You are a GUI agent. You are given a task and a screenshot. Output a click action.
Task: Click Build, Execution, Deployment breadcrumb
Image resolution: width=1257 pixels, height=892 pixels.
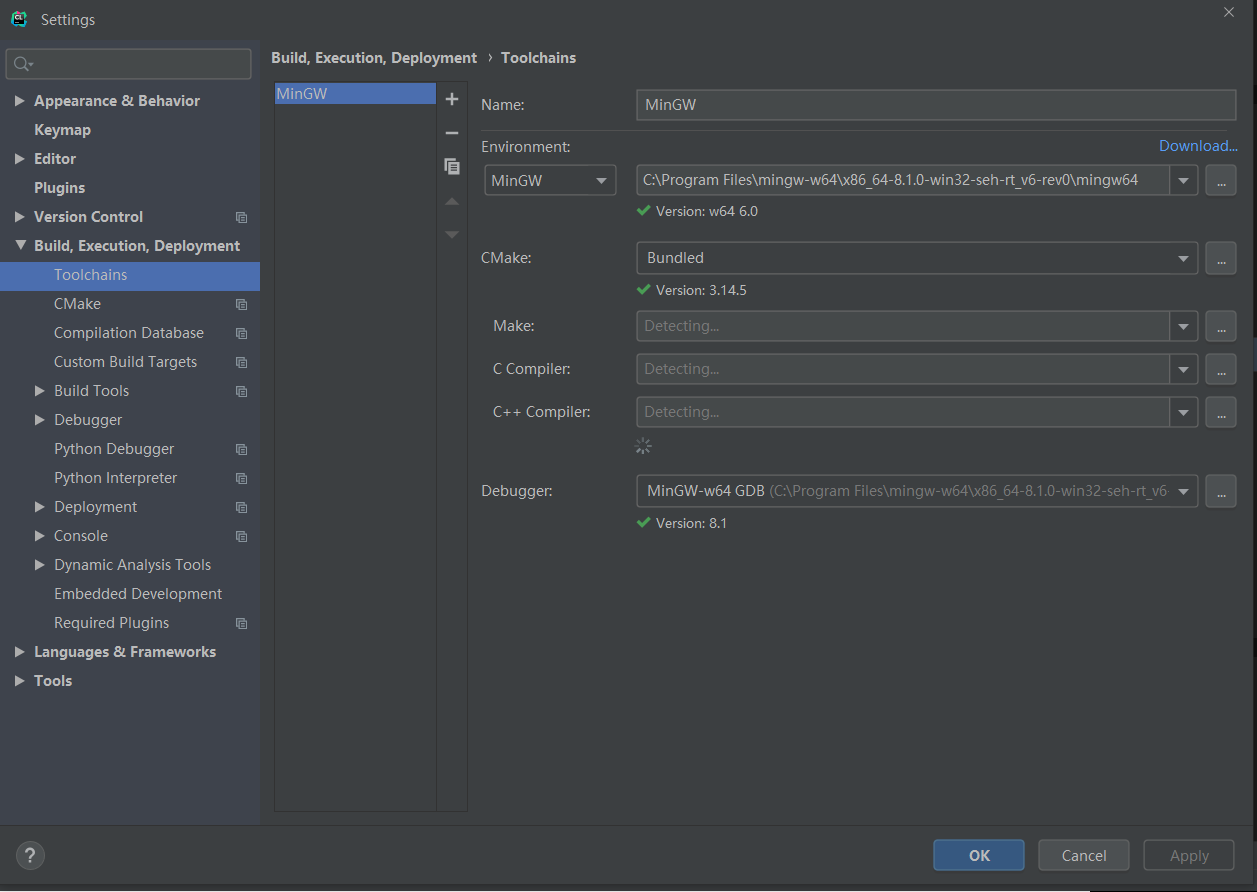coord(374,58)
